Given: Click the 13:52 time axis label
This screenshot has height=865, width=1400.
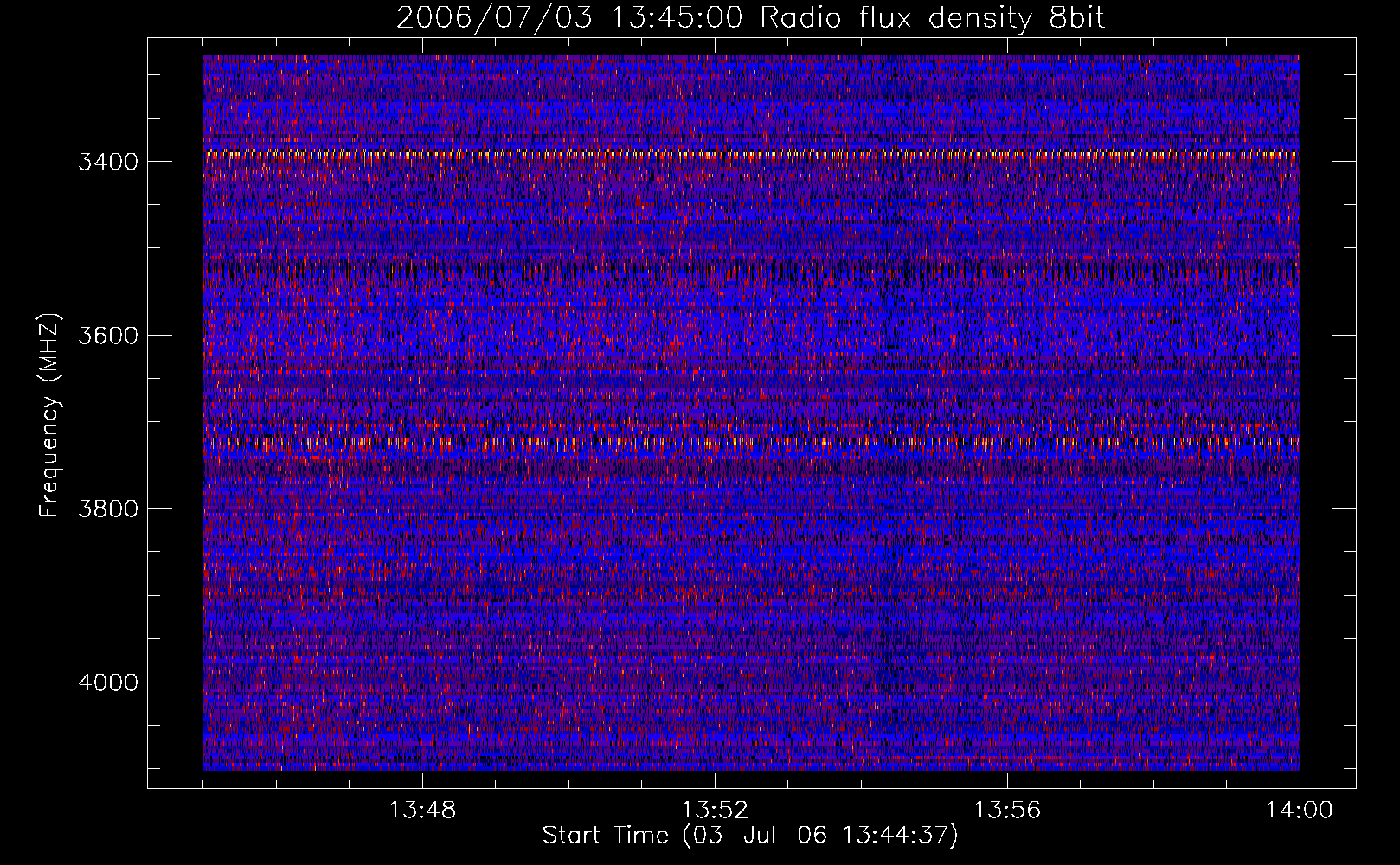Looking at the screenshot, I should tap(715, 811).
